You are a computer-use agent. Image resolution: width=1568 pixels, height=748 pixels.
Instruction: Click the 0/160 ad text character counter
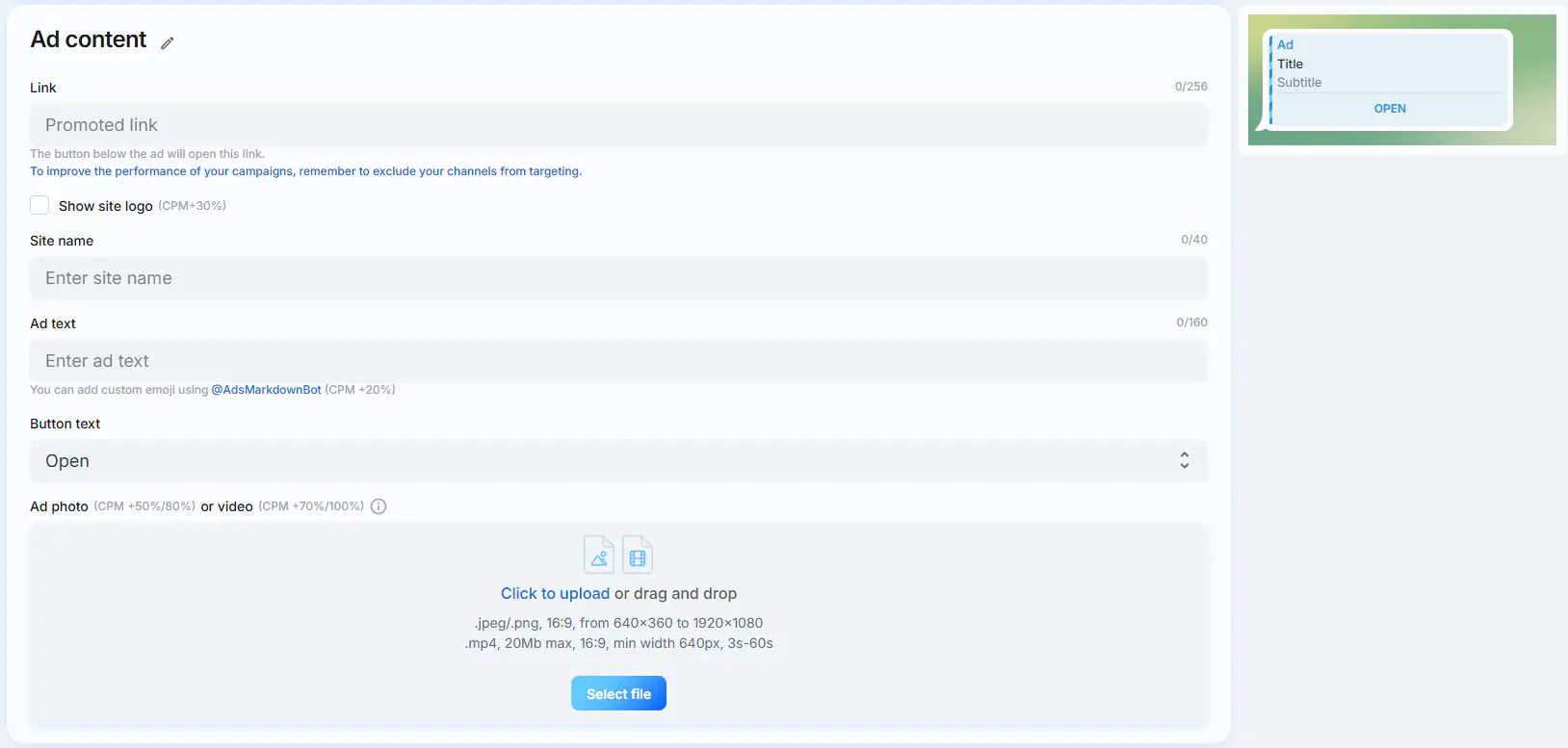(1191, 322)
